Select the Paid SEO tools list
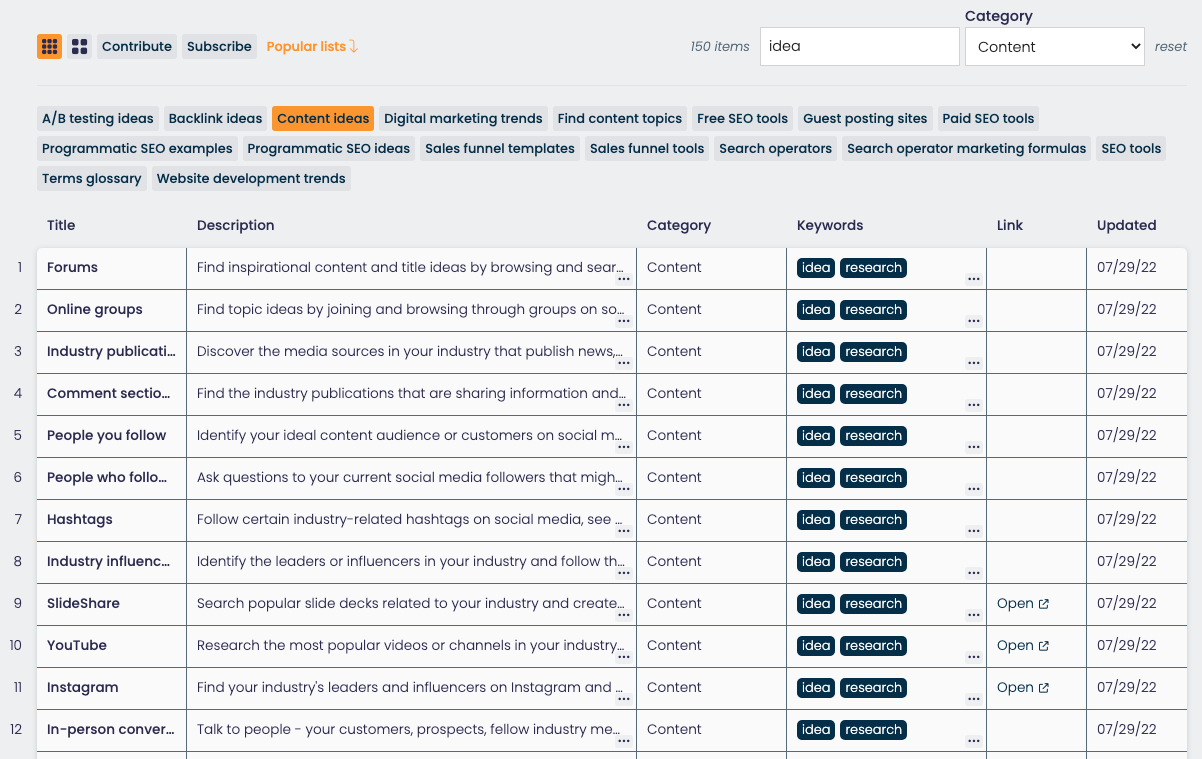 coord(988,118)
